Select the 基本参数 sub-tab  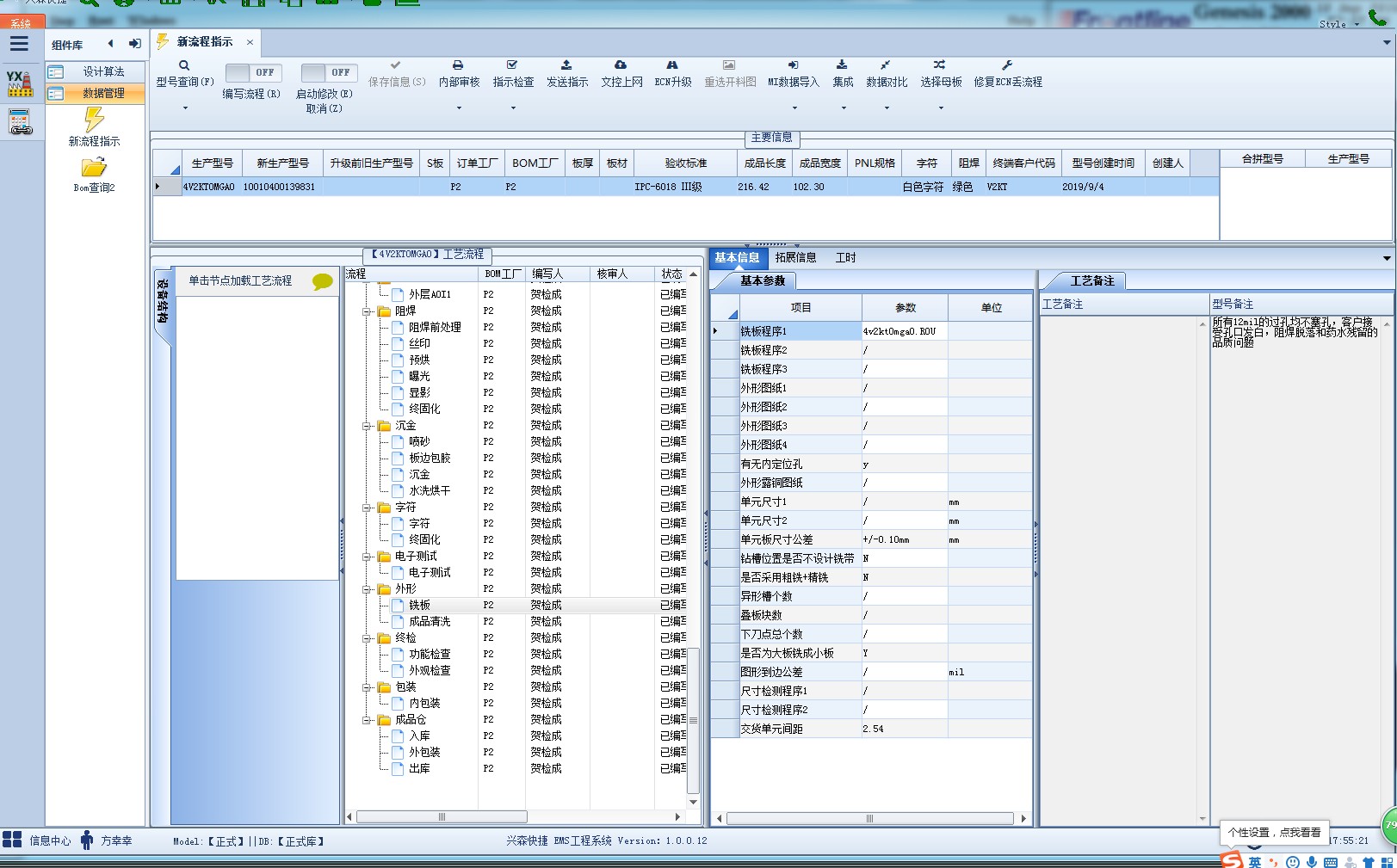[763, 280]
